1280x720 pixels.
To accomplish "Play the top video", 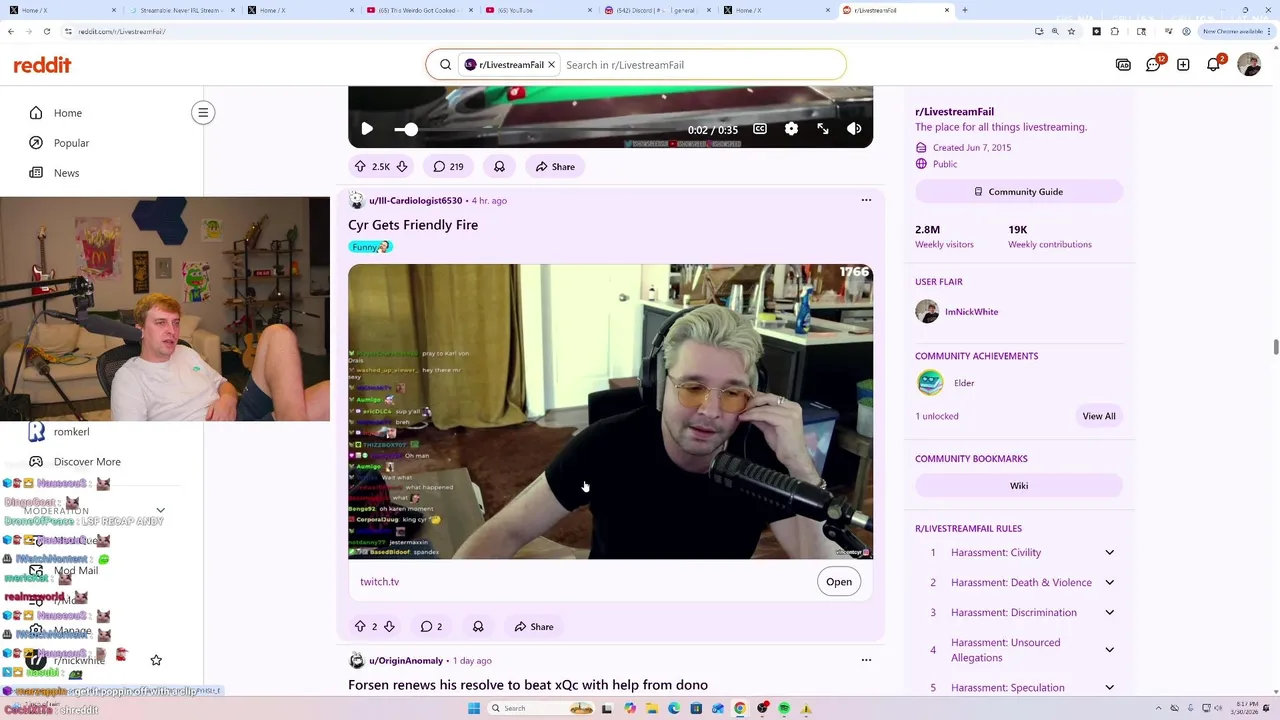I will point(367,129).
